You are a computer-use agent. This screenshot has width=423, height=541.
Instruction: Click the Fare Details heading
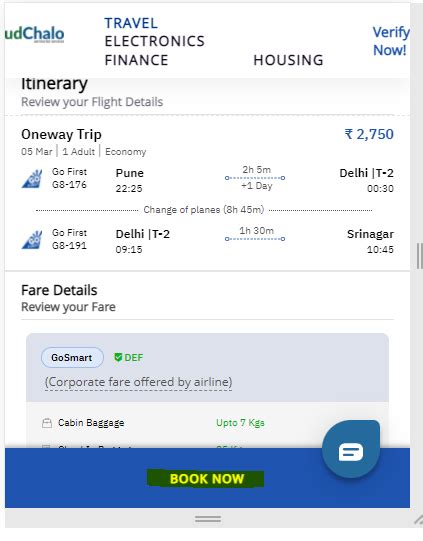[x=59, y=291]
